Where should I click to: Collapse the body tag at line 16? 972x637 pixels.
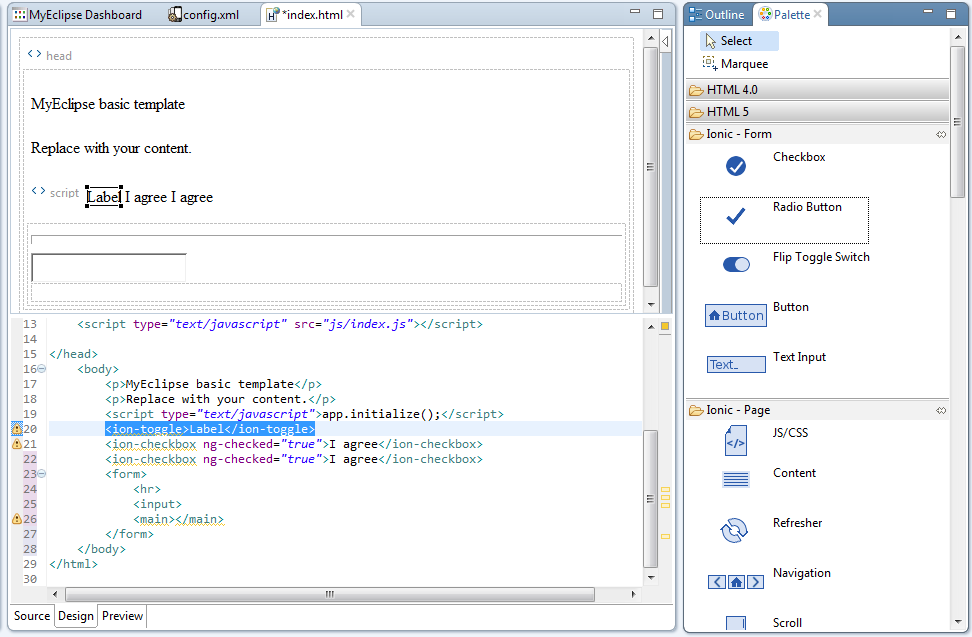click(x=41, y=369)
